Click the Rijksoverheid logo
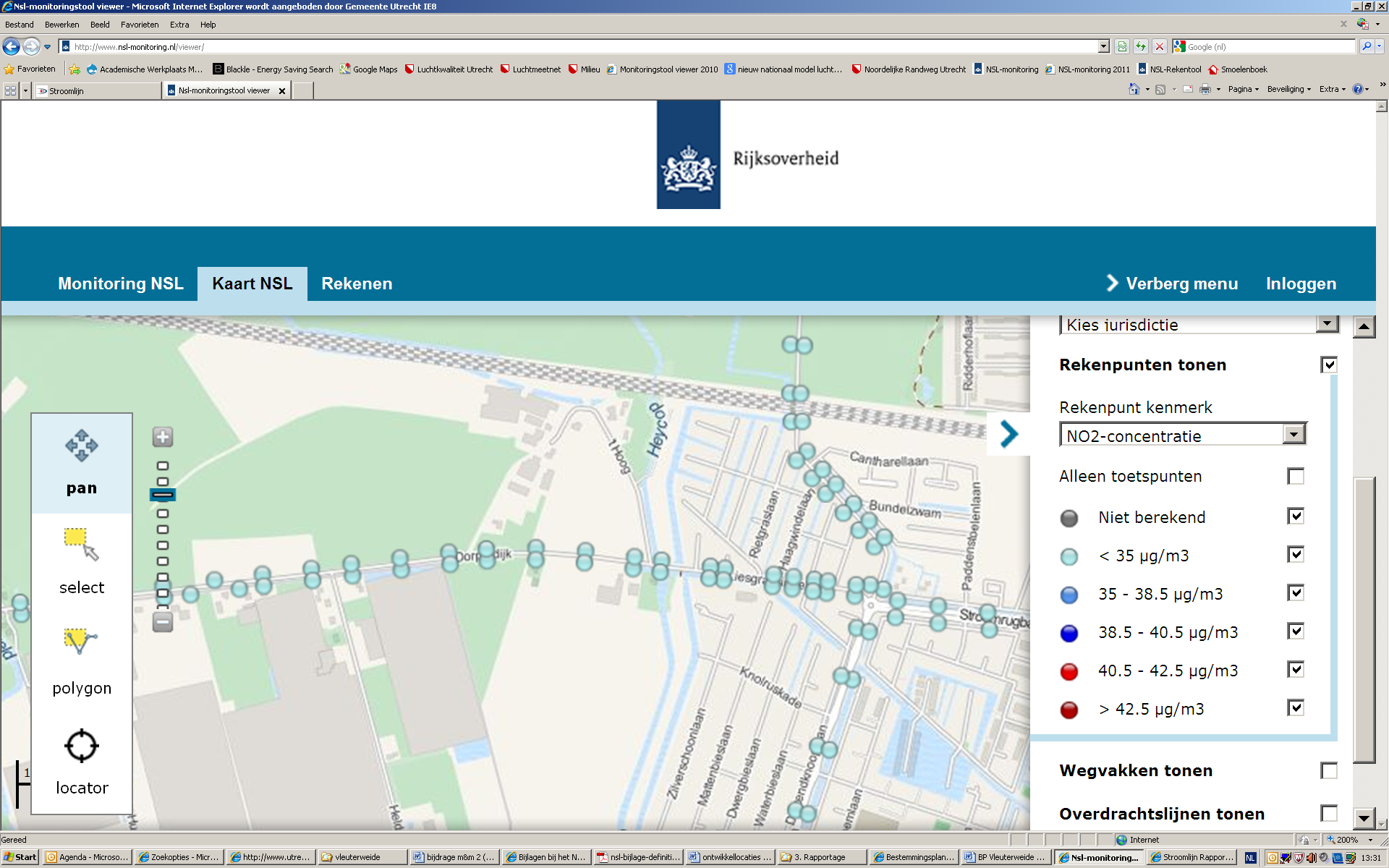 (x=689, y=155)
